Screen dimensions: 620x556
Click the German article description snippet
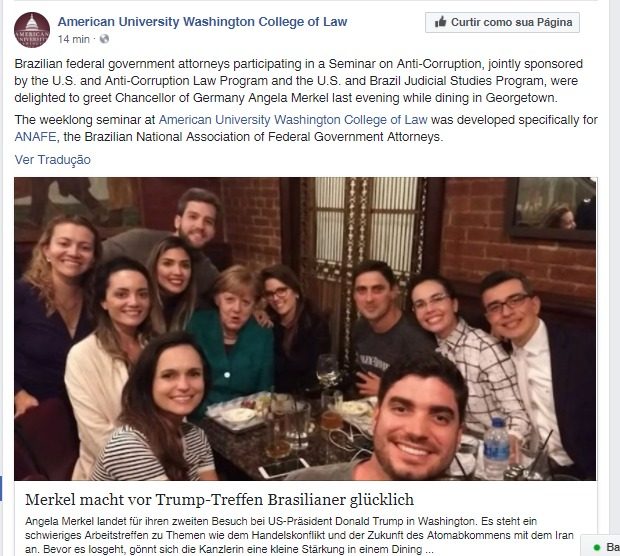(x=300, y=535)
